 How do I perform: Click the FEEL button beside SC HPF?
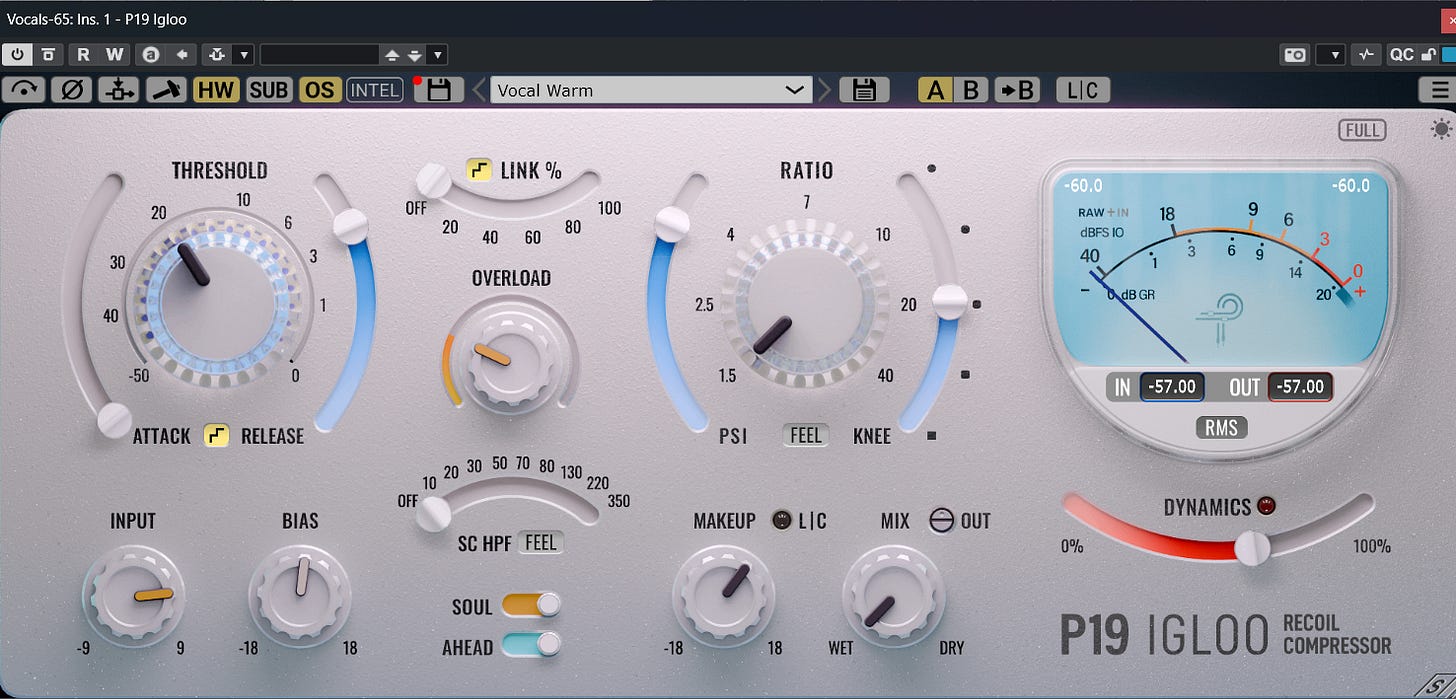coord(540,542)
